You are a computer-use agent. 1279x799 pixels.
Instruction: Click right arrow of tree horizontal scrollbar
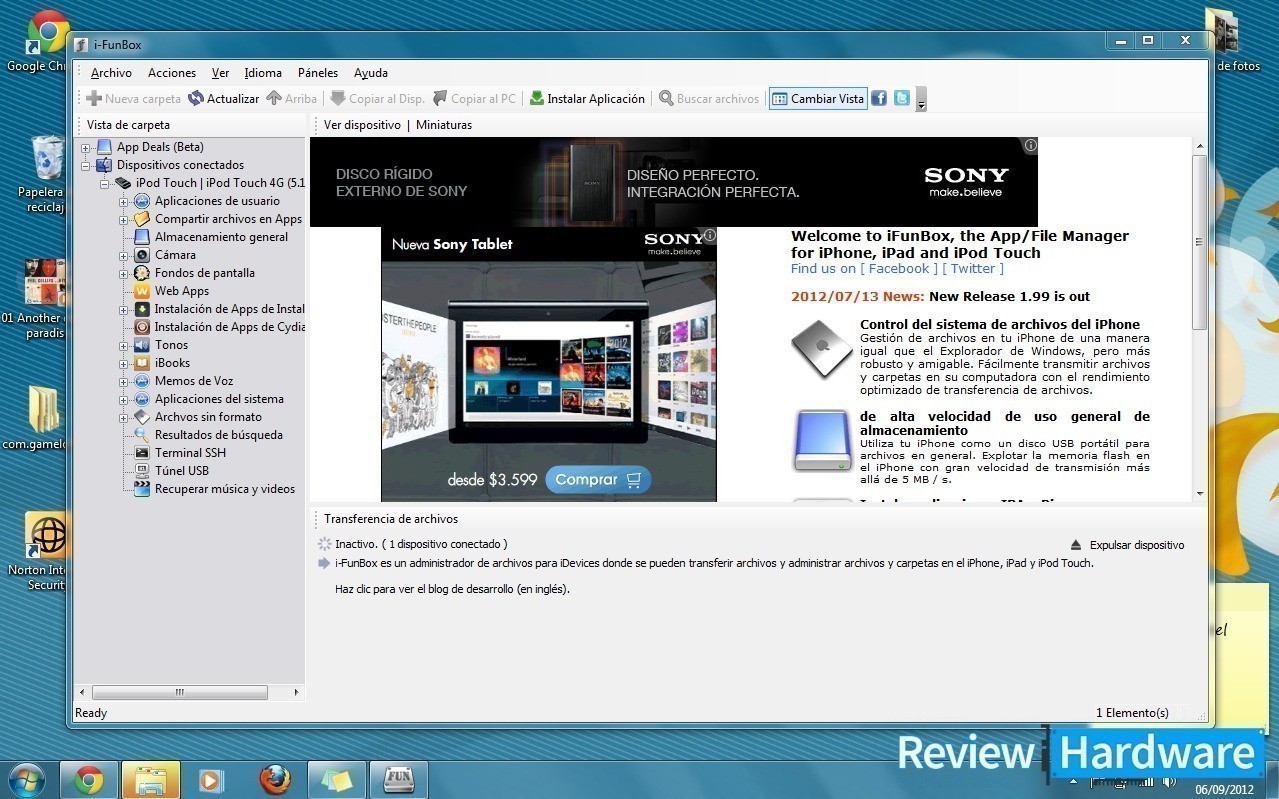click(x=296, y=692)
